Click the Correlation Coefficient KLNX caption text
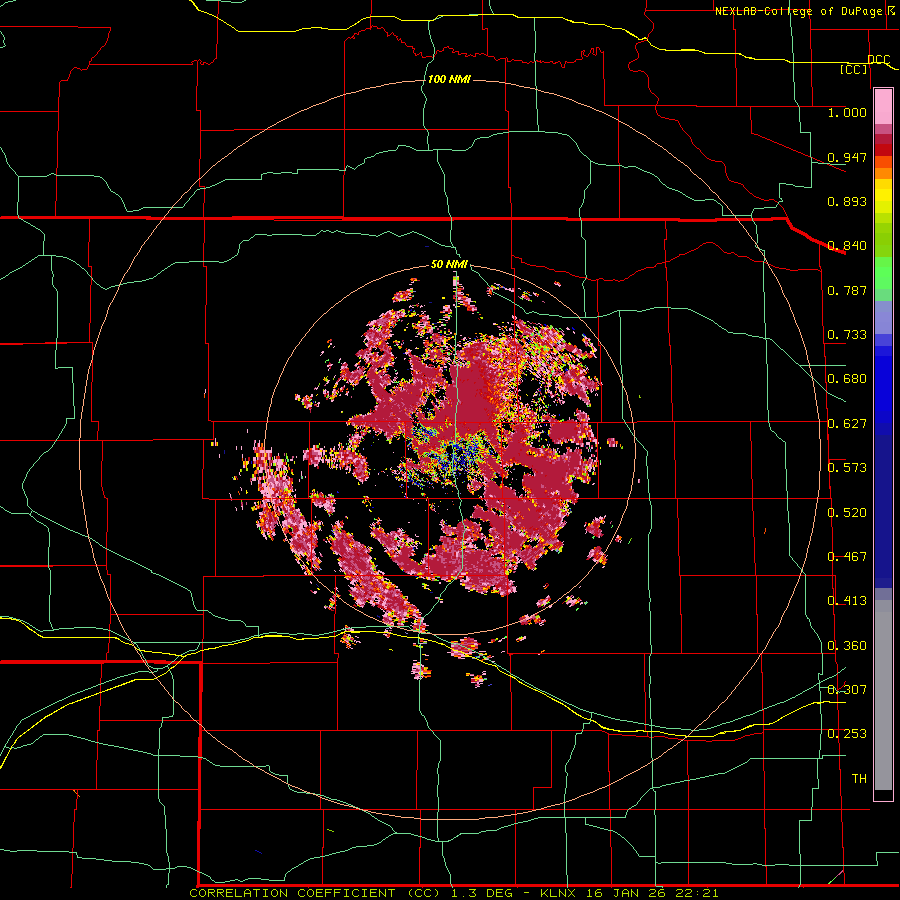 click(454, 893)
